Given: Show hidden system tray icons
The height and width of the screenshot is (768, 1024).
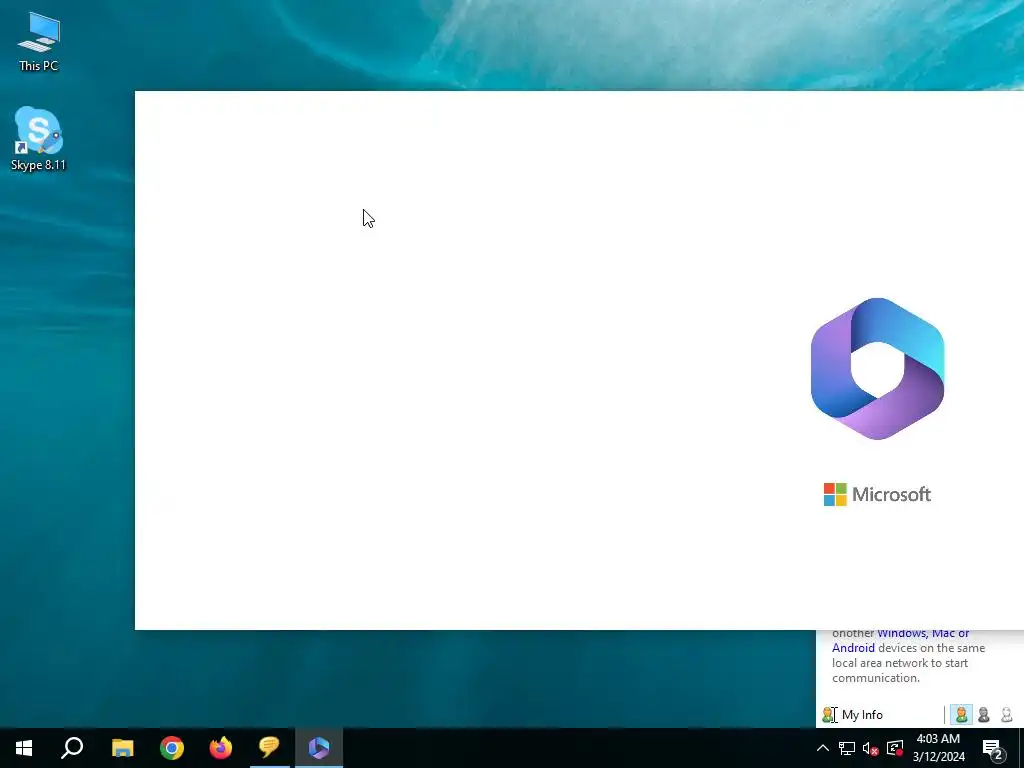Looking at the screenshot, I should [x=823, y=748].
